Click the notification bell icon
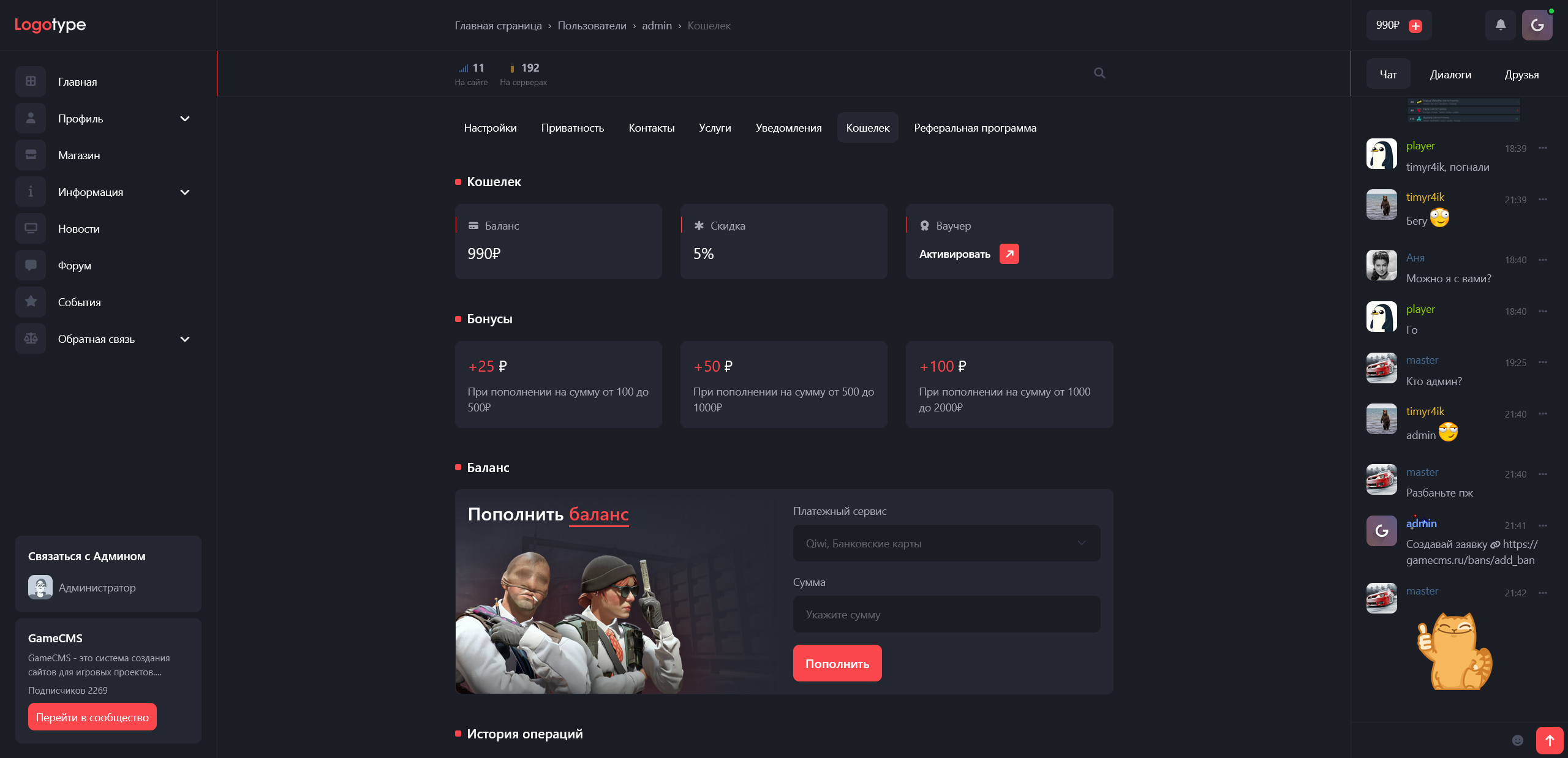Image resolution: width=1568 pixels, height=758 pixels. point(1500,25)
